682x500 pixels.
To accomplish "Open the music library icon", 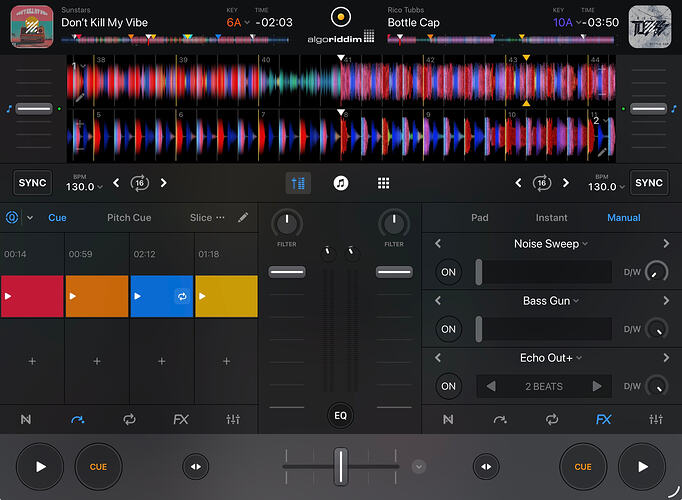I will coord(341,183).
